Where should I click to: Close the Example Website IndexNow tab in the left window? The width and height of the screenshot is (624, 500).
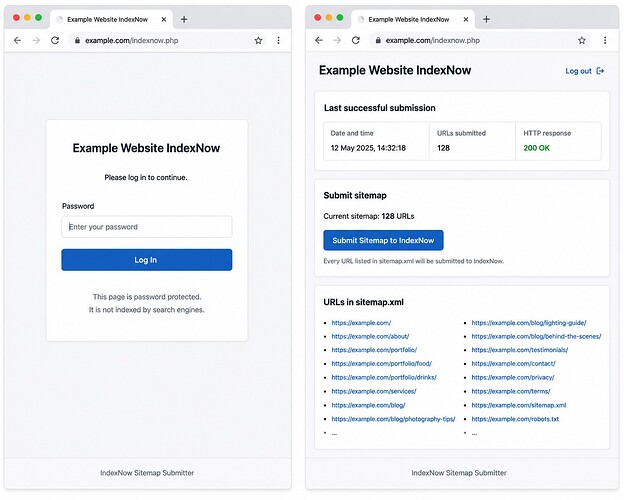coord(164,19)
